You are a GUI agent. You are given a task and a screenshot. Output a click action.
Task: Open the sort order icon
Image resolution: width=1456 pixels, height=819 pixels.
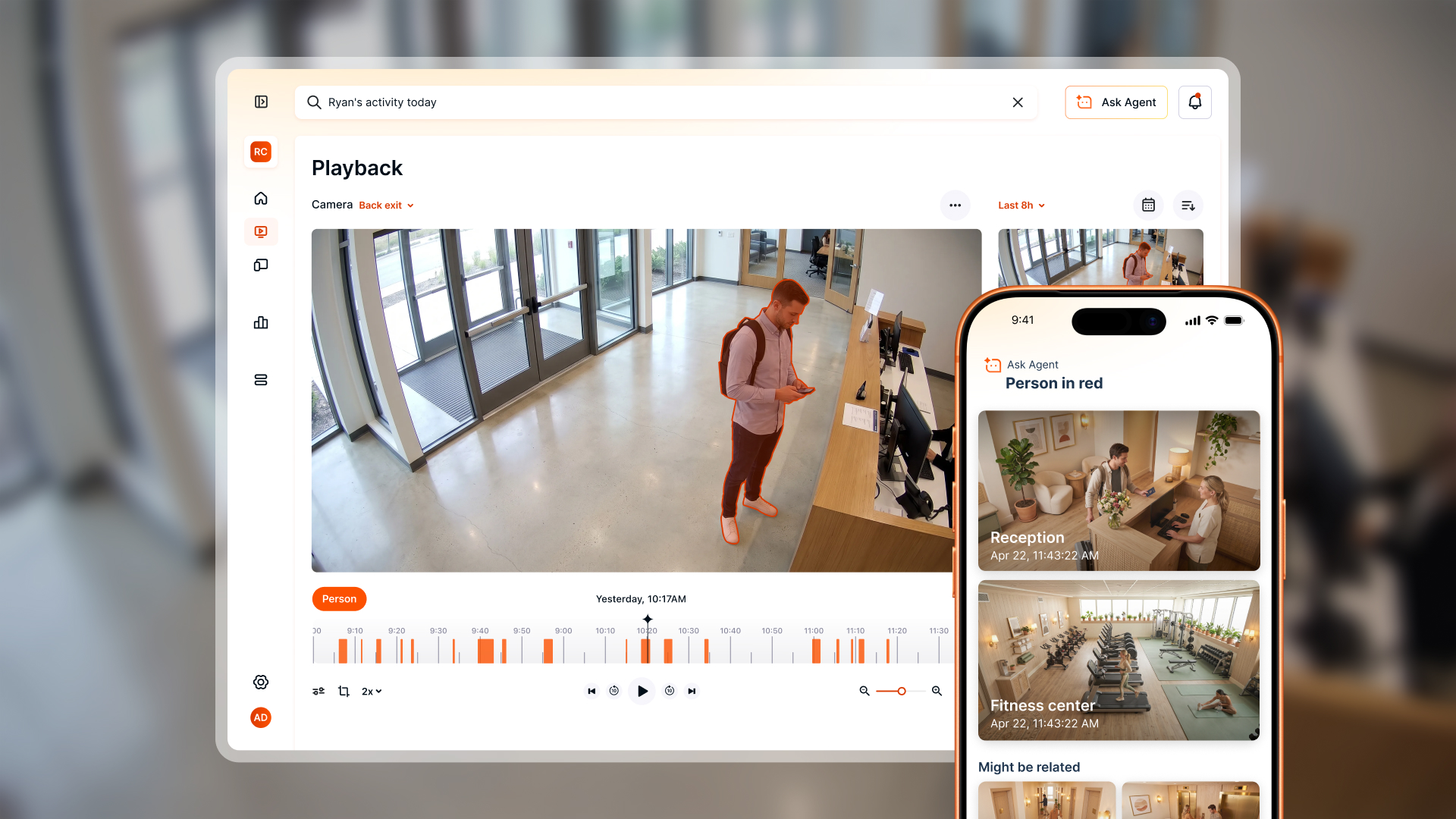[x=1188, y=206]
